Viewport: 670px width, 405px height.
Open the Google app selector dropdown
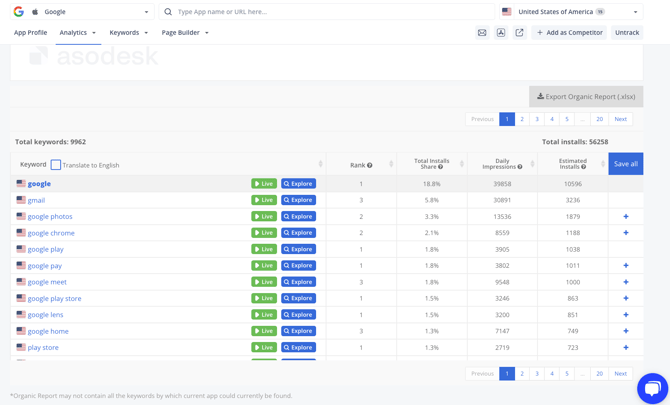[x=81, y=12]
